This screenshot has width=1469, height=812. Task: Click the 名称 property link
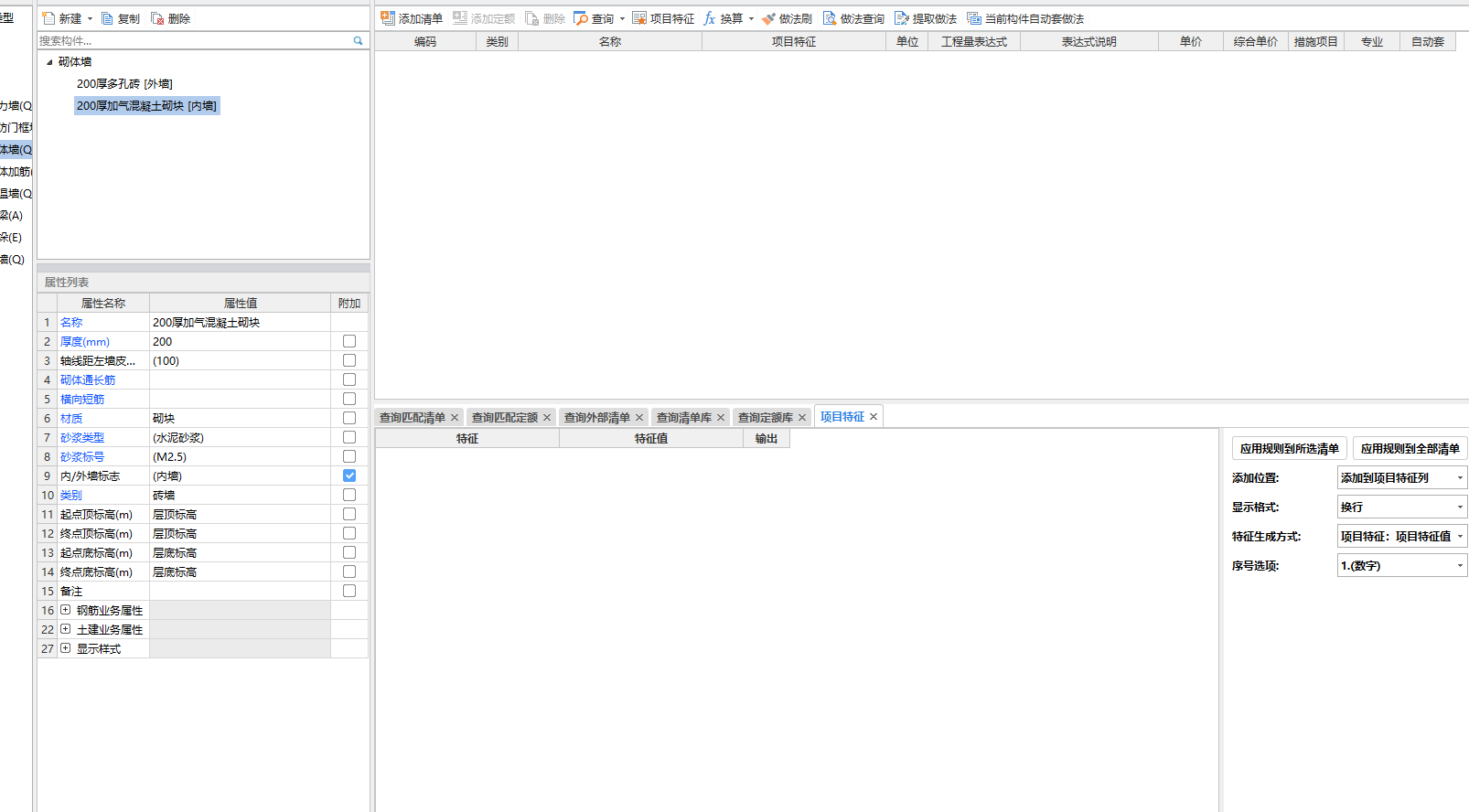pos(71,323)
